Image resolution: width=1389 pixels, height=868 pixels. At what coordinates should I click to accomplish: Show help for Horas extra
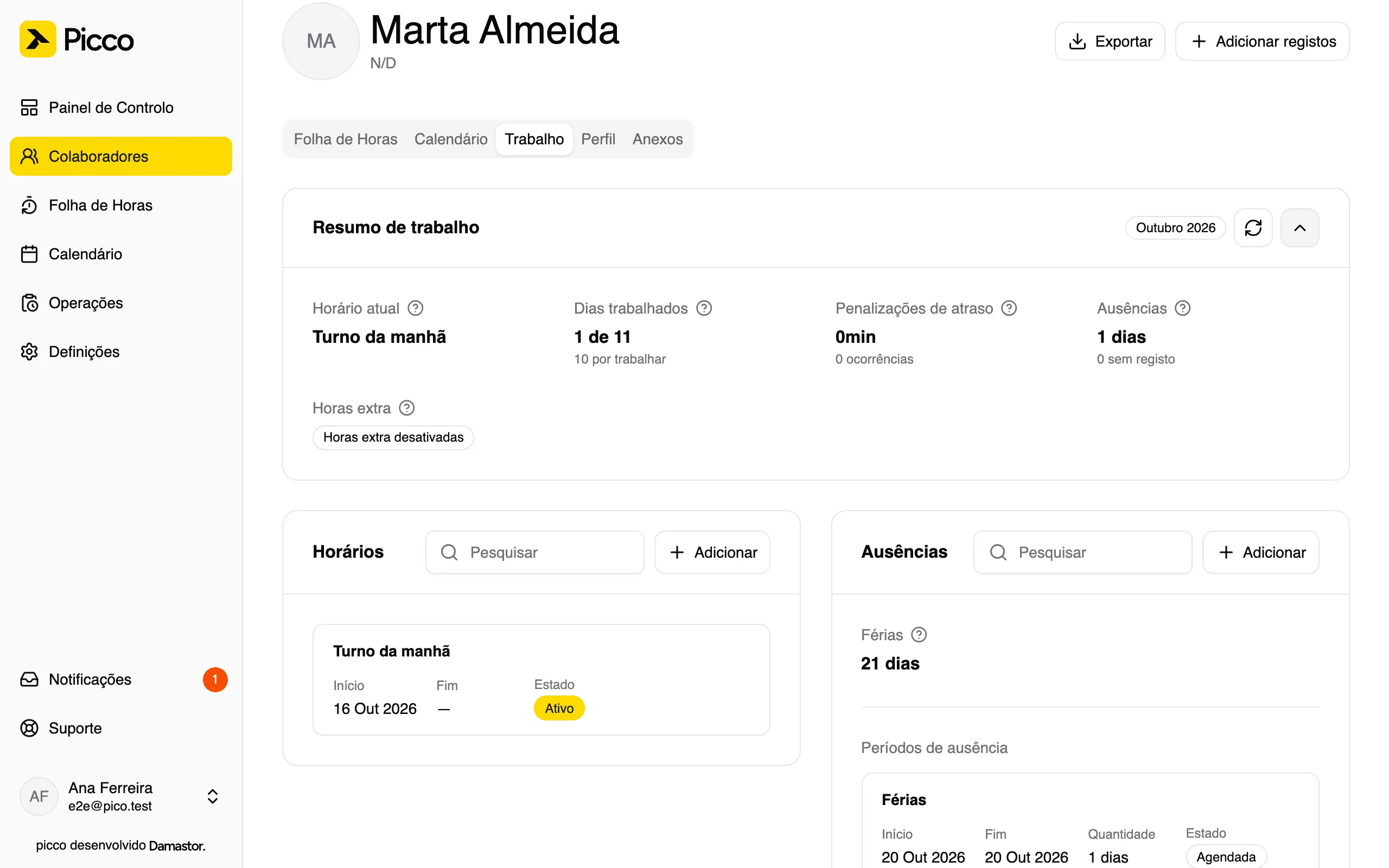click(407, 408)
